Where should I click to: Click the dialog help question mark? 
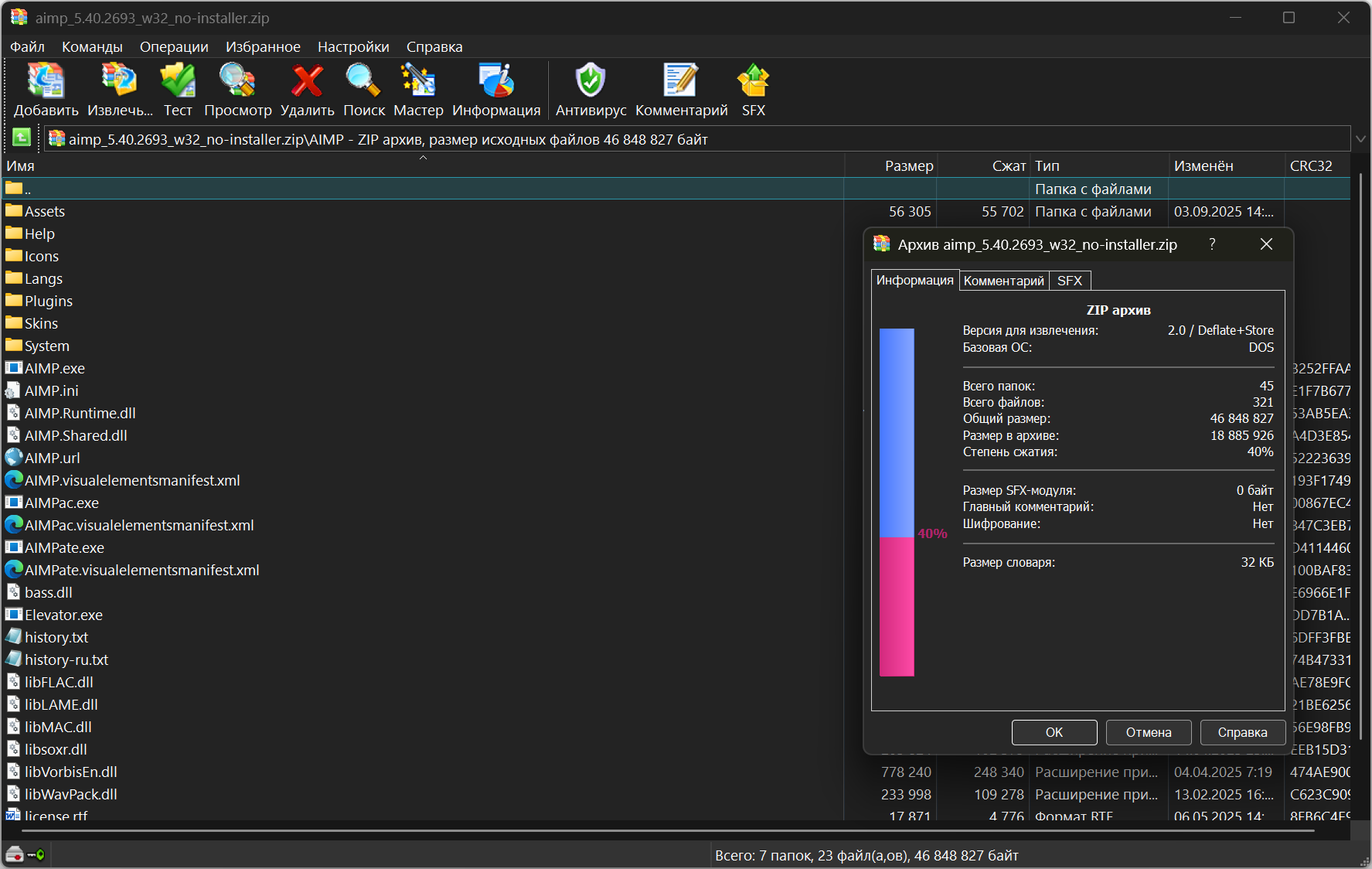(1212, 244)
